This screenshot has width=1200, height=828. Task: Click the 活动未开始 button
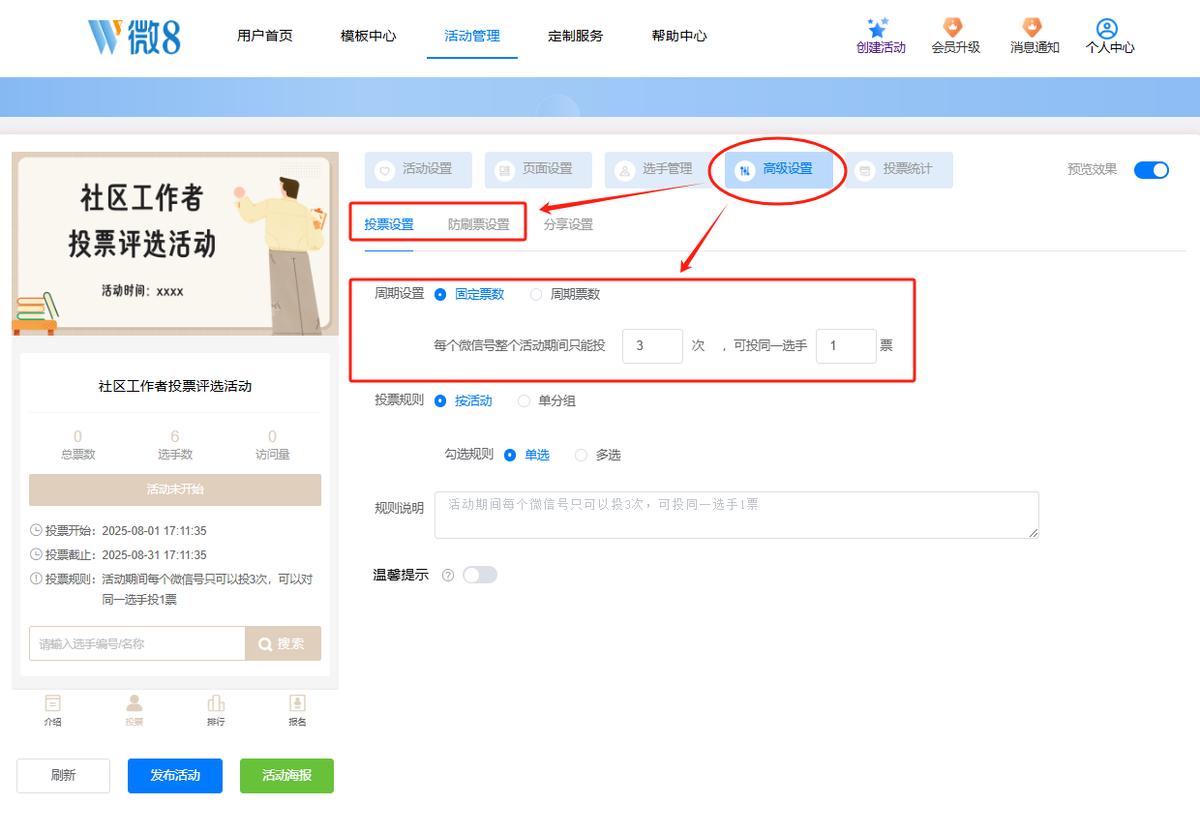[x=175, y=490]
